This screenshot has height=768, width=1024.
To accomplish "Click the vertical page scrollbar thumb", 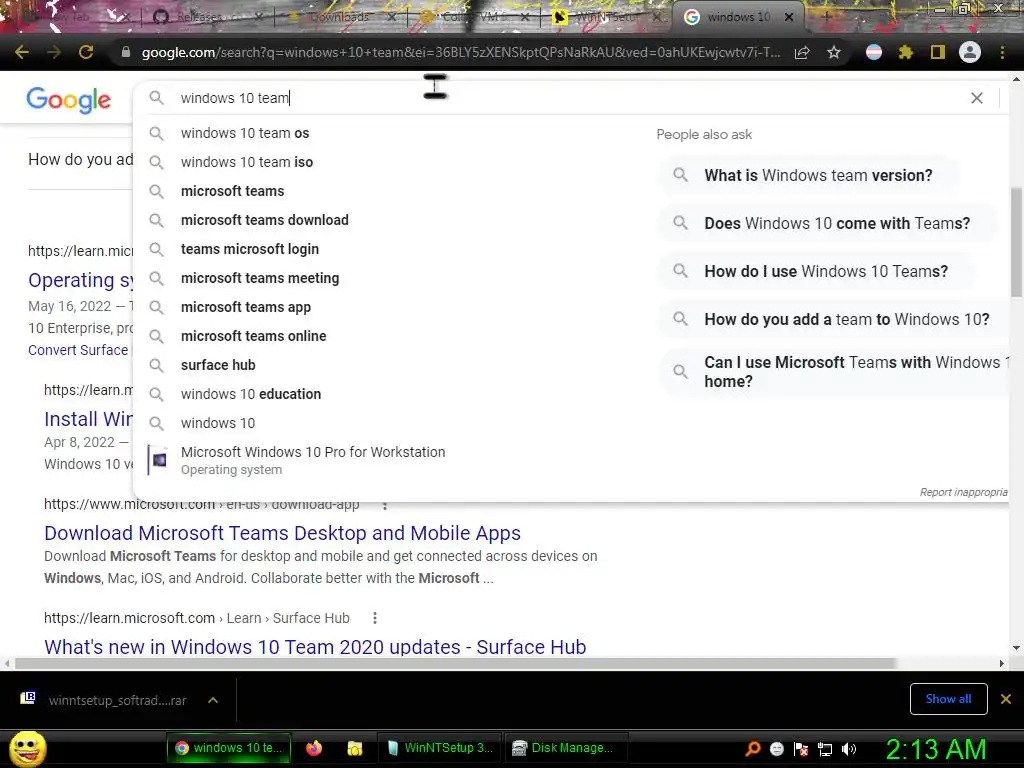I will point(1016,242).
